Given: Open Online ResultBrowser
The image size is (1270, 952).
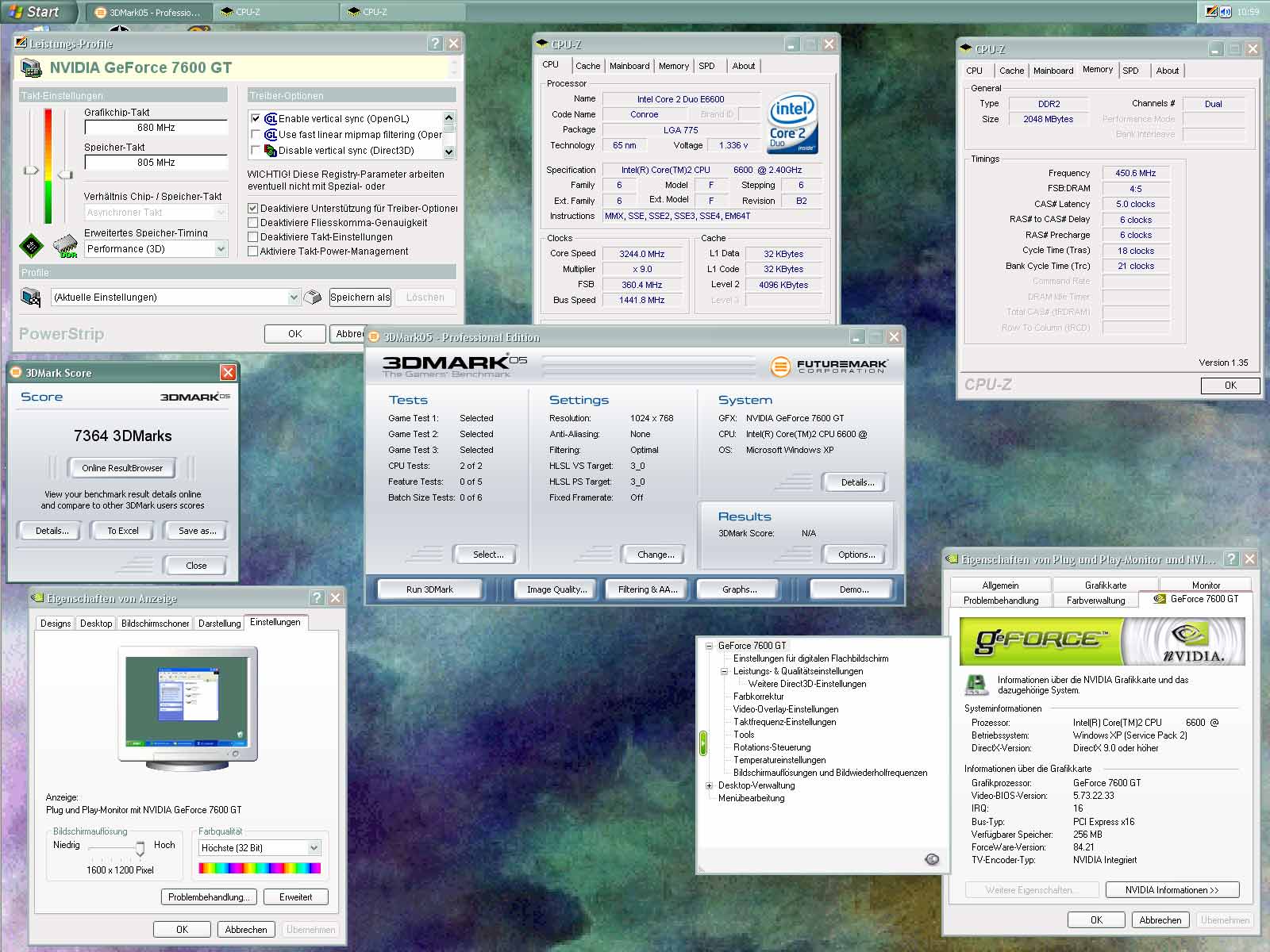Looking at the screenshot, I should click(122, 468).
